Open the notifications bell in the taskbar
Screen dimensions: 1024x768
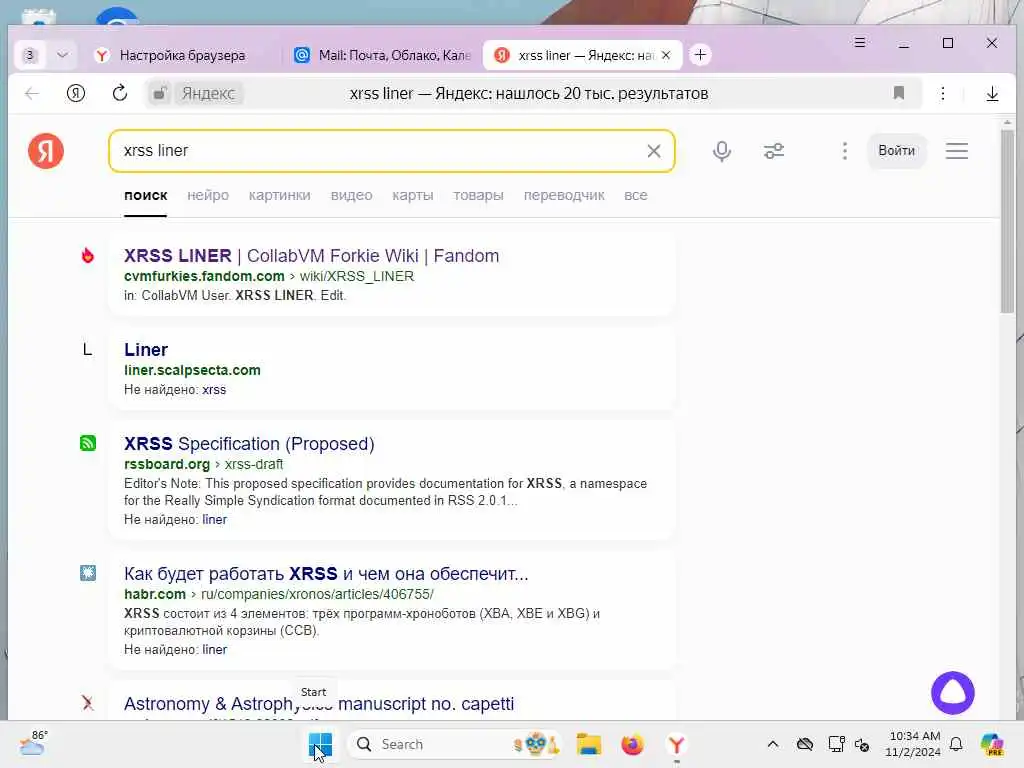(x=956, y=744)
